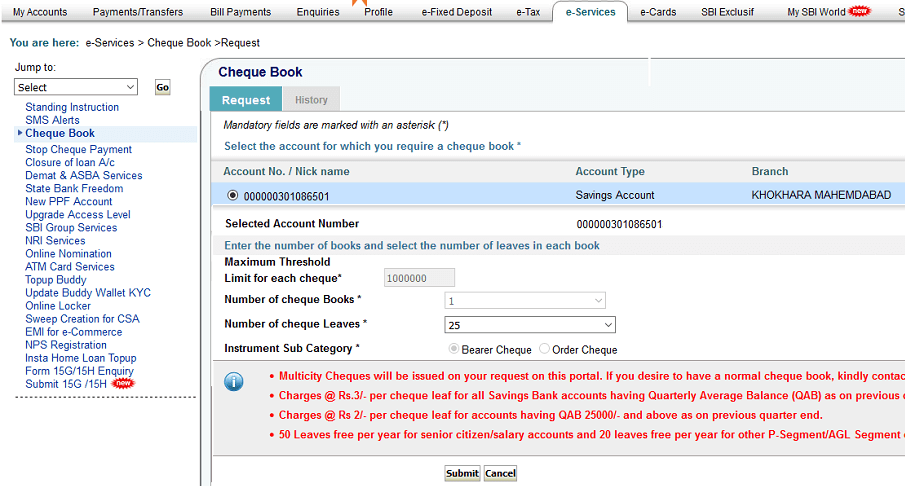Click the Go button next to Jump to
Viewport: 905px width, 486px height.
(x=163, y=87)
